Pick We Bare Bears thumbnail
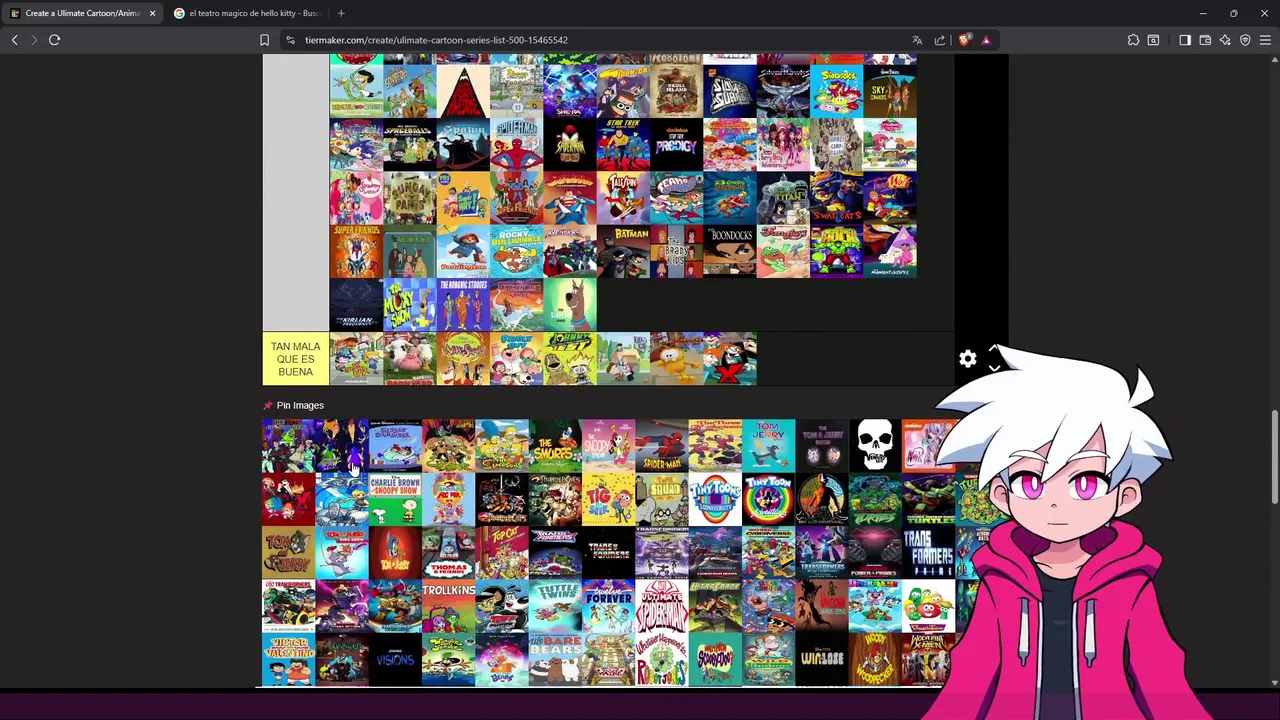This screenshot has width=1280, height=720. [x=555, y=659]
